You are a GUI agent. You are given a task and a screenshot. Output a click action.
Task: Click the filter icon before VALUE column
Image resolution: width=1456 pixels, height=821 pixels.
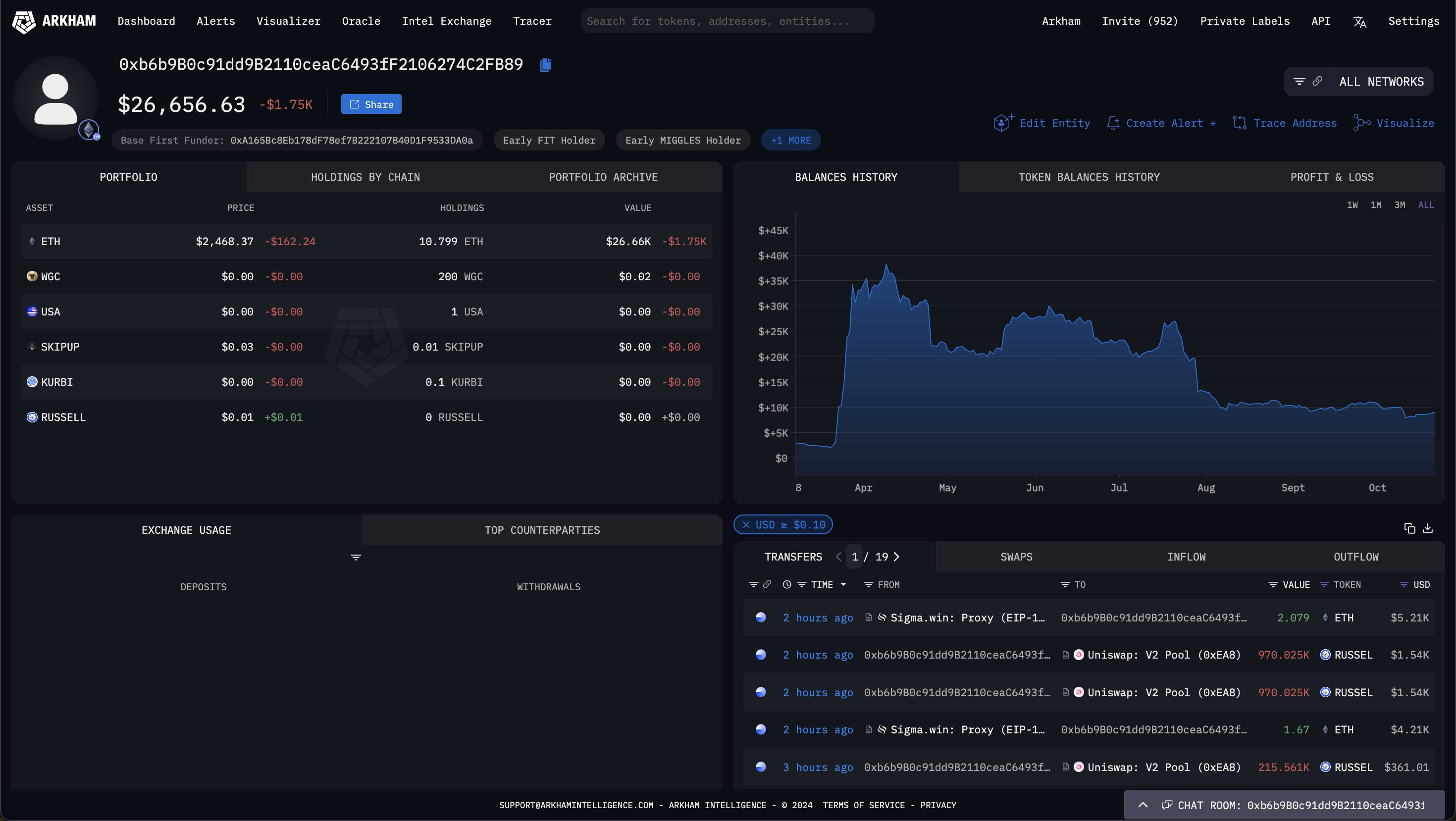(x=1273, y=584)
